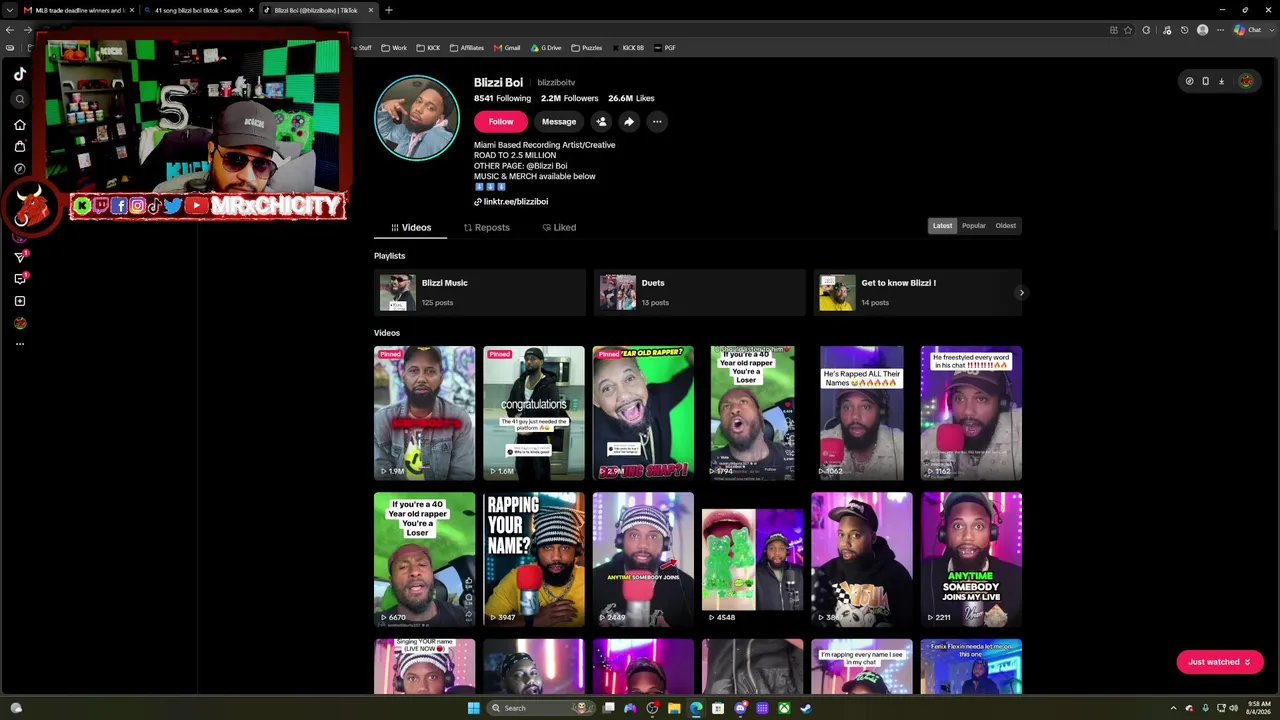Open the G Drive bookmark

[546, 48]
